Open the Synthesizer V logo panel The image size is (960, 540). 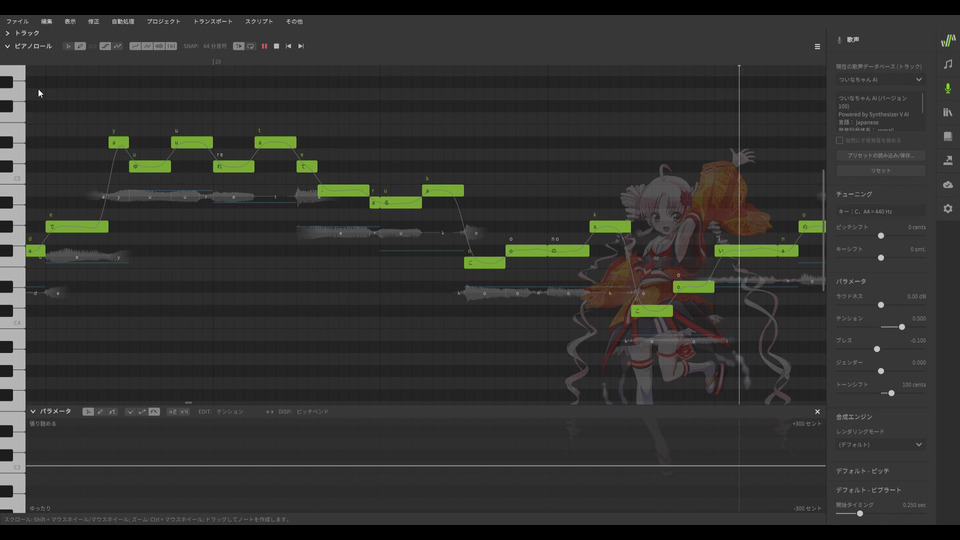coord(948,40)
